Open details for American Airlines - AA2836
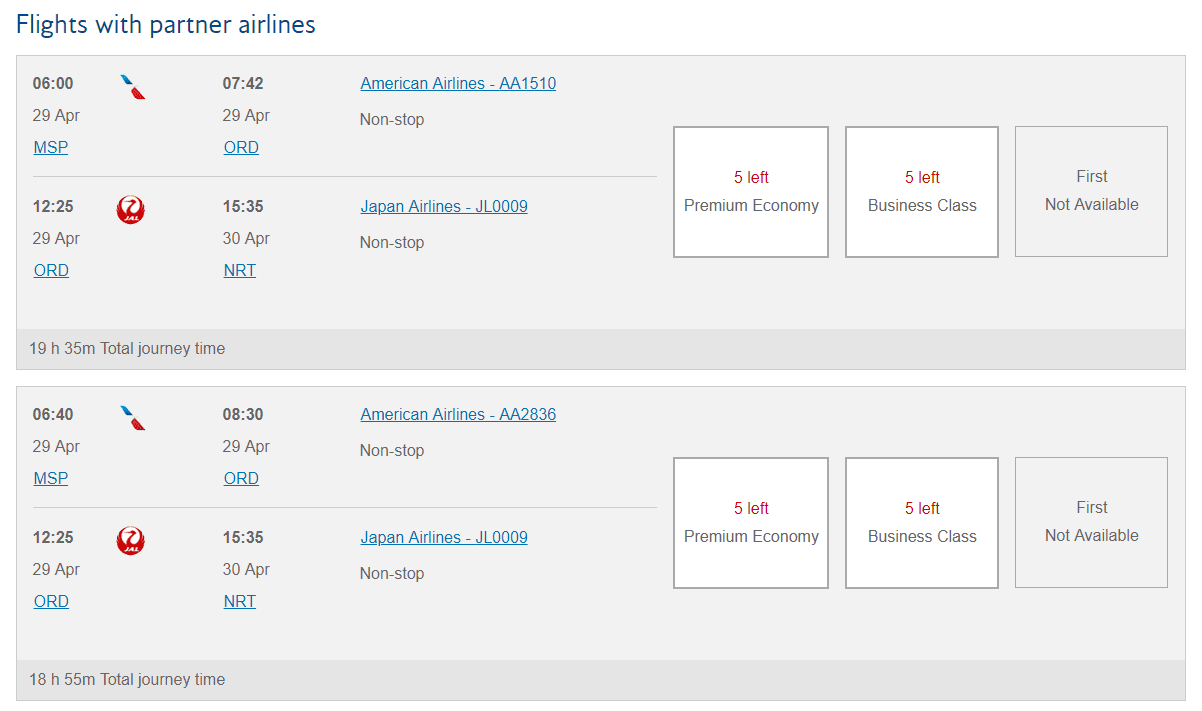The image size is (1202, 711). 457,414
